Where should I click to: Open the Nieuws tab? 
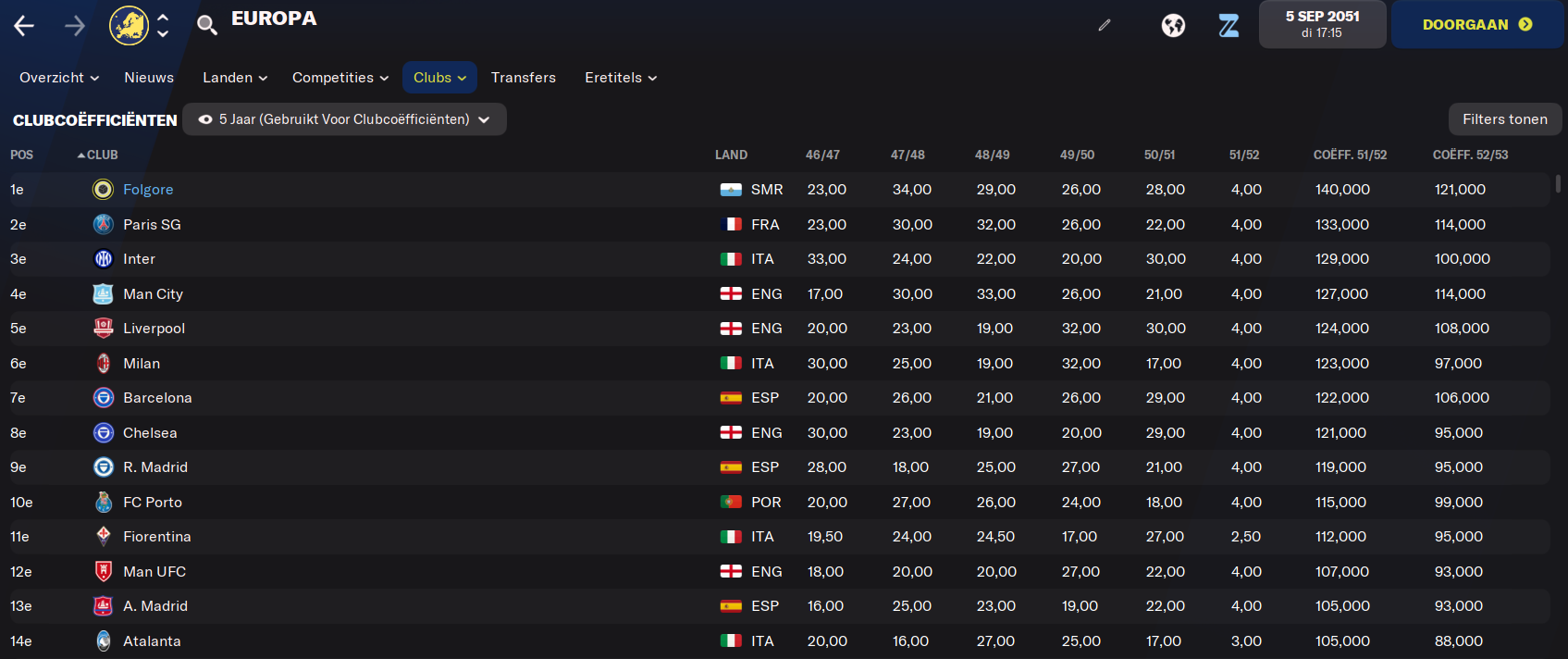149,78
